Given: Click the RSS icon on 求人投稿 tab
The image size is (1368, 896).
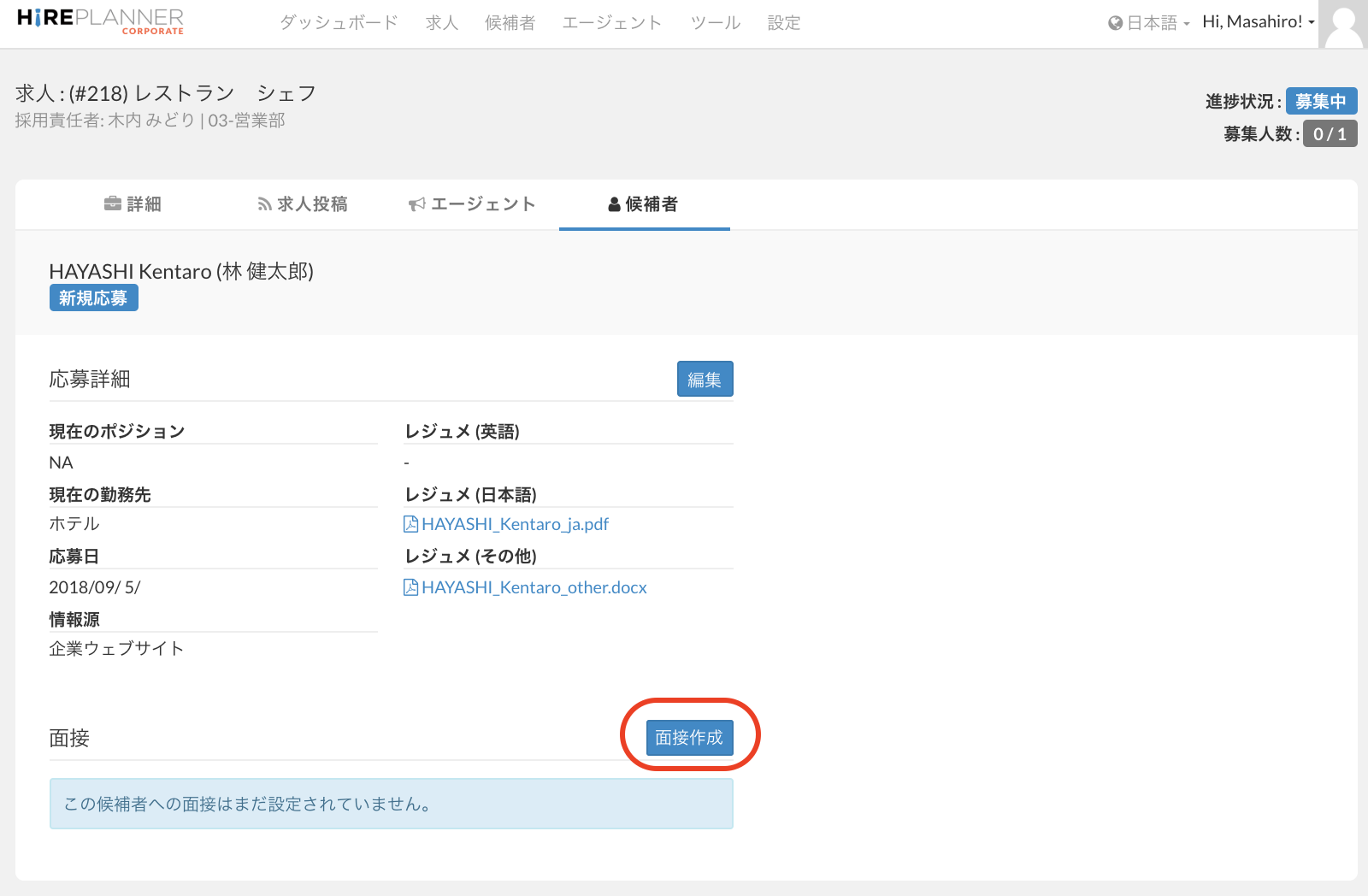Looking at the screenshot, I should coord(264,204).
